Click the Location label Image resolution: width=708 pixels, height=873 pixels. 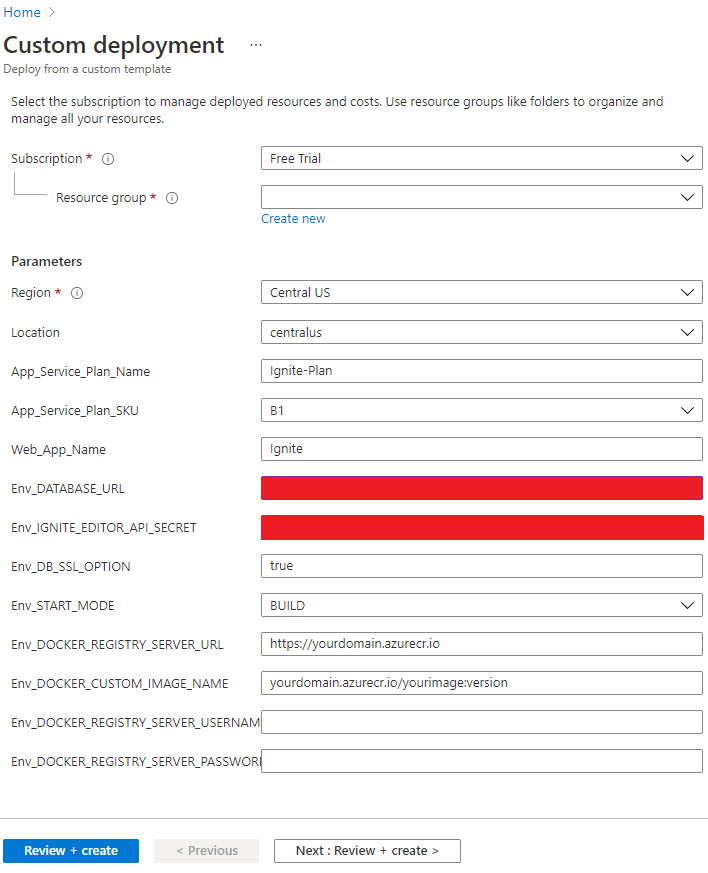35,332
